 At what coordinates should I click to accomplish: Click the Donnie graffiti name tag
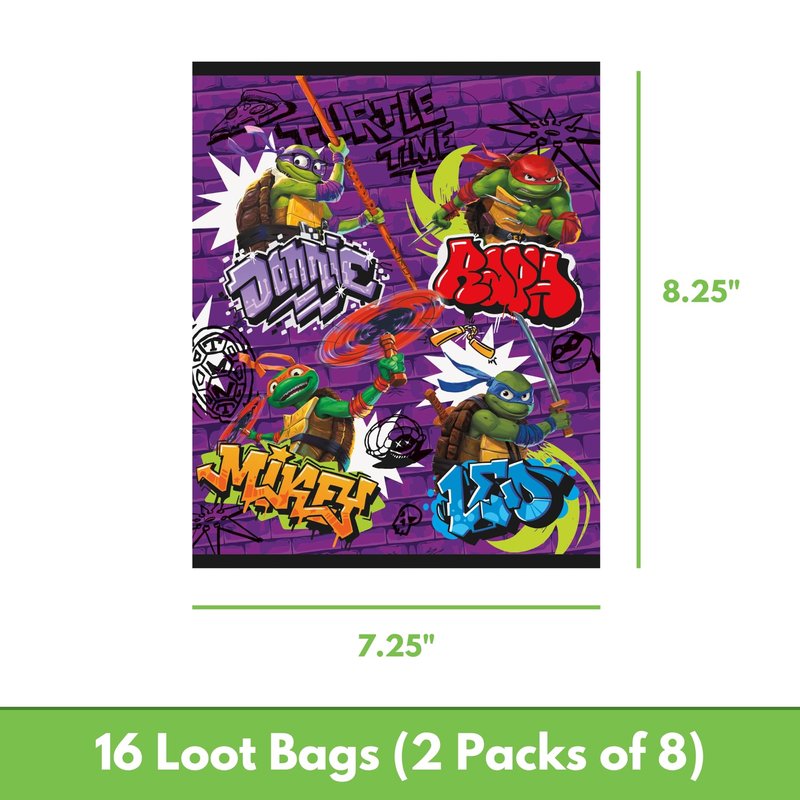[303, 284]
